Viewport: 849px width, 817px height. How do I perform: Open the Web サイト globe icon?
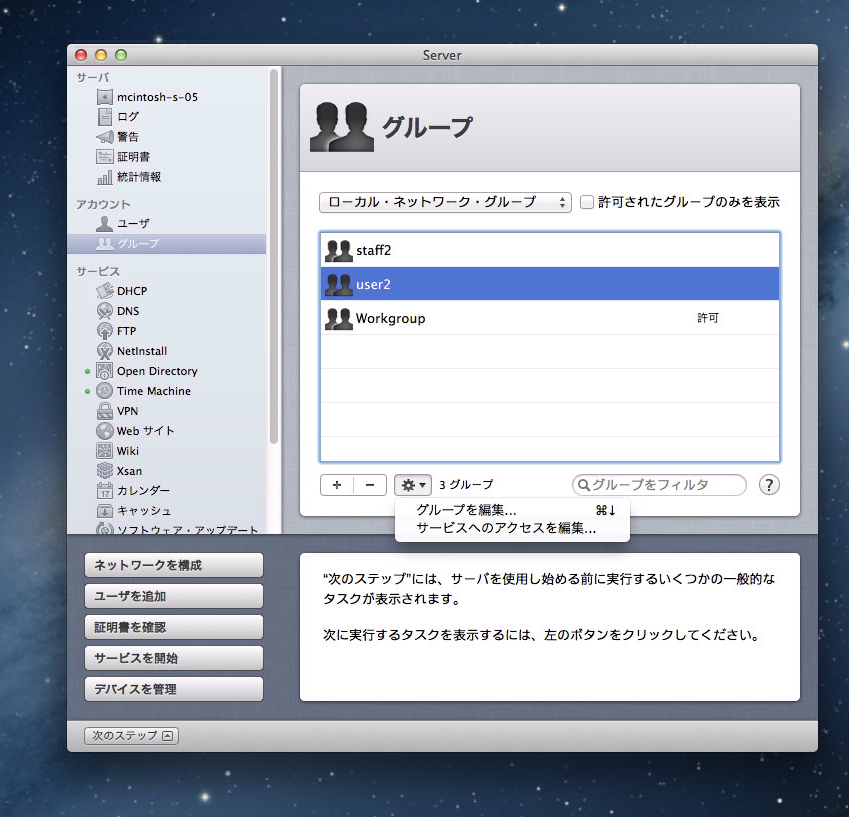105,431
